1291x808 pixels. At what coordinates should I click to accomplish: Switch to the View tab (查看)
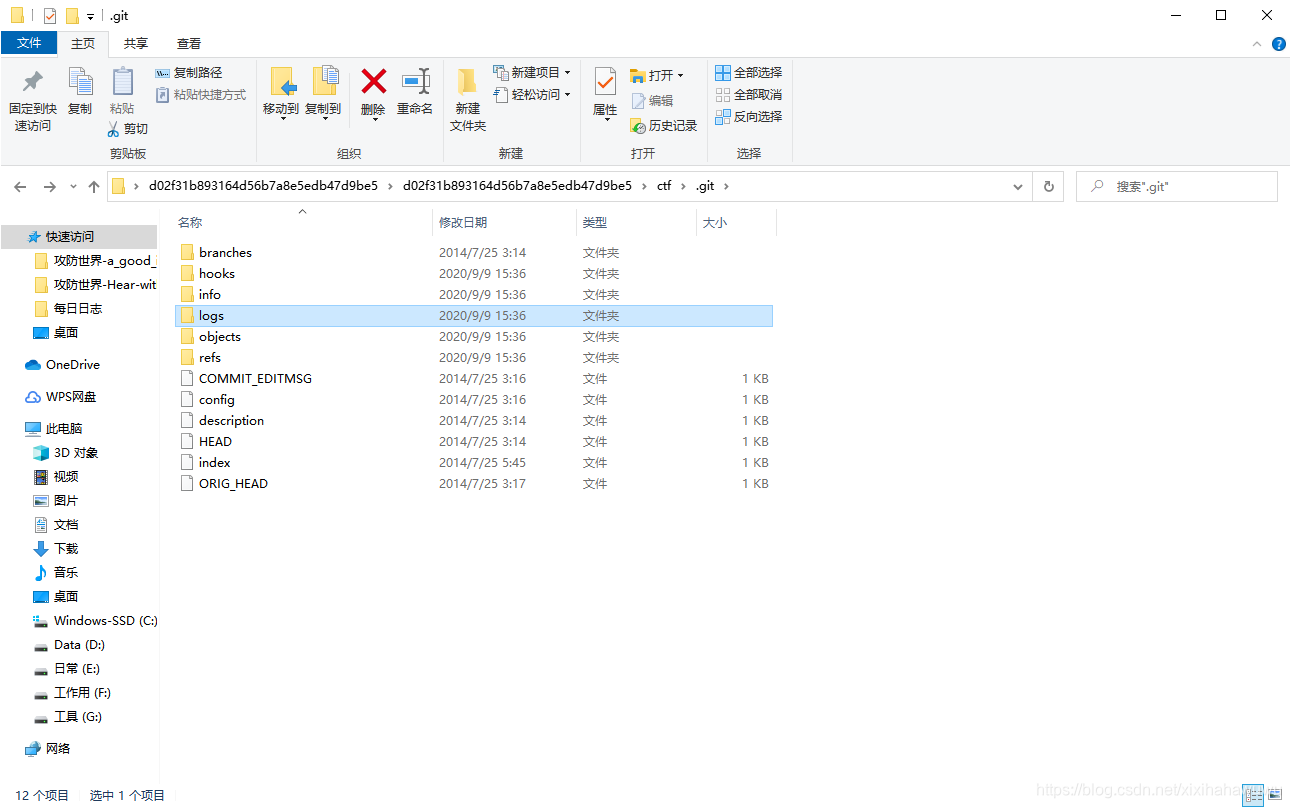click(x=189, y=43)
